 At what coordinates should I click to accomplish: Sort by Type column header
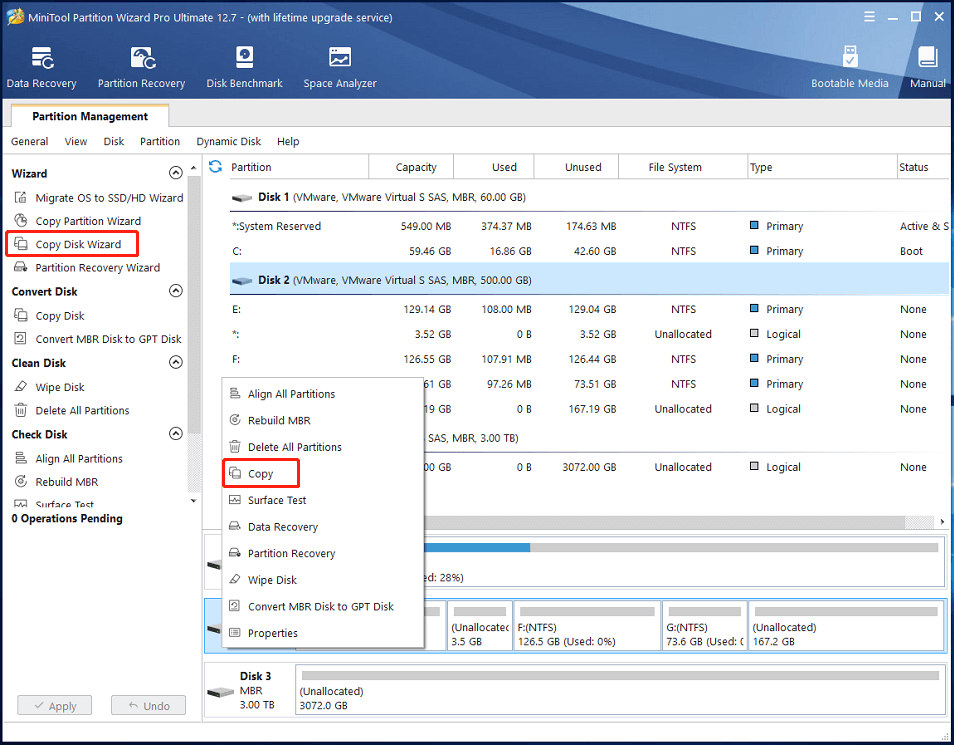[822, 167]
